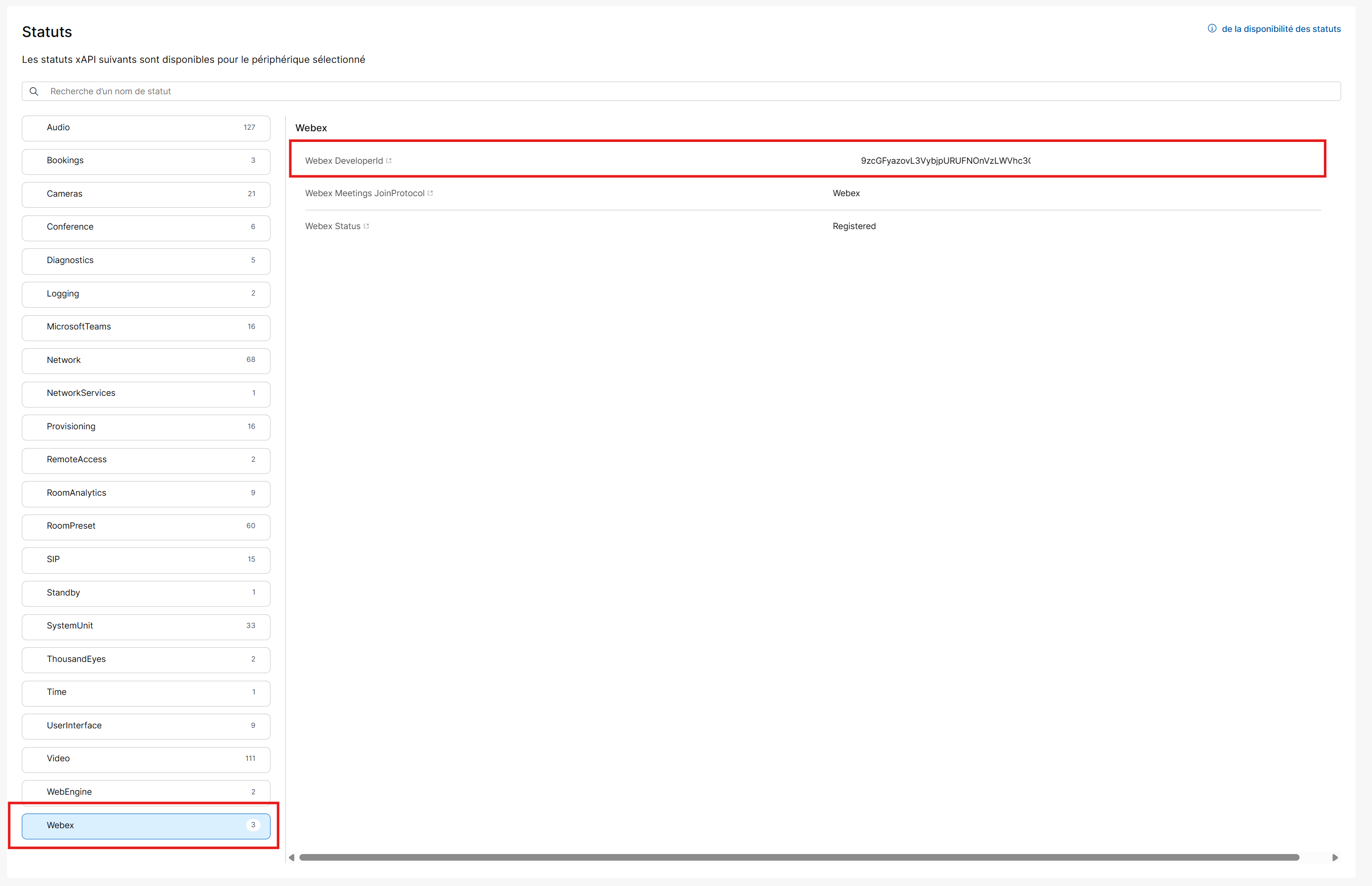Open external link icon next to Webex Status
This screenshot has width=1372, height=886.
[366, 226]
